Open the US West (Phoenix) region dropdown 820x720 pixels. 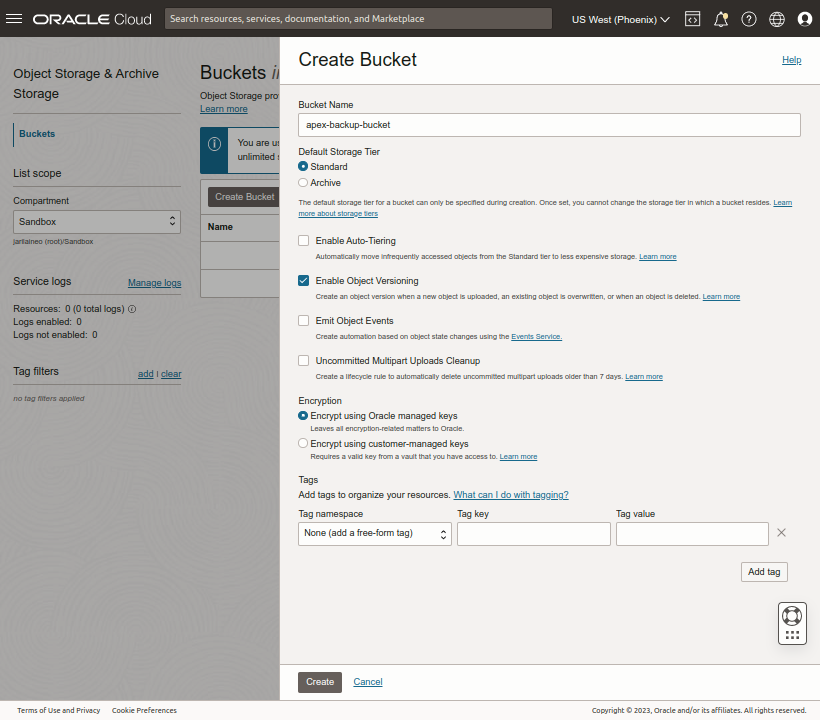[620, 19]
